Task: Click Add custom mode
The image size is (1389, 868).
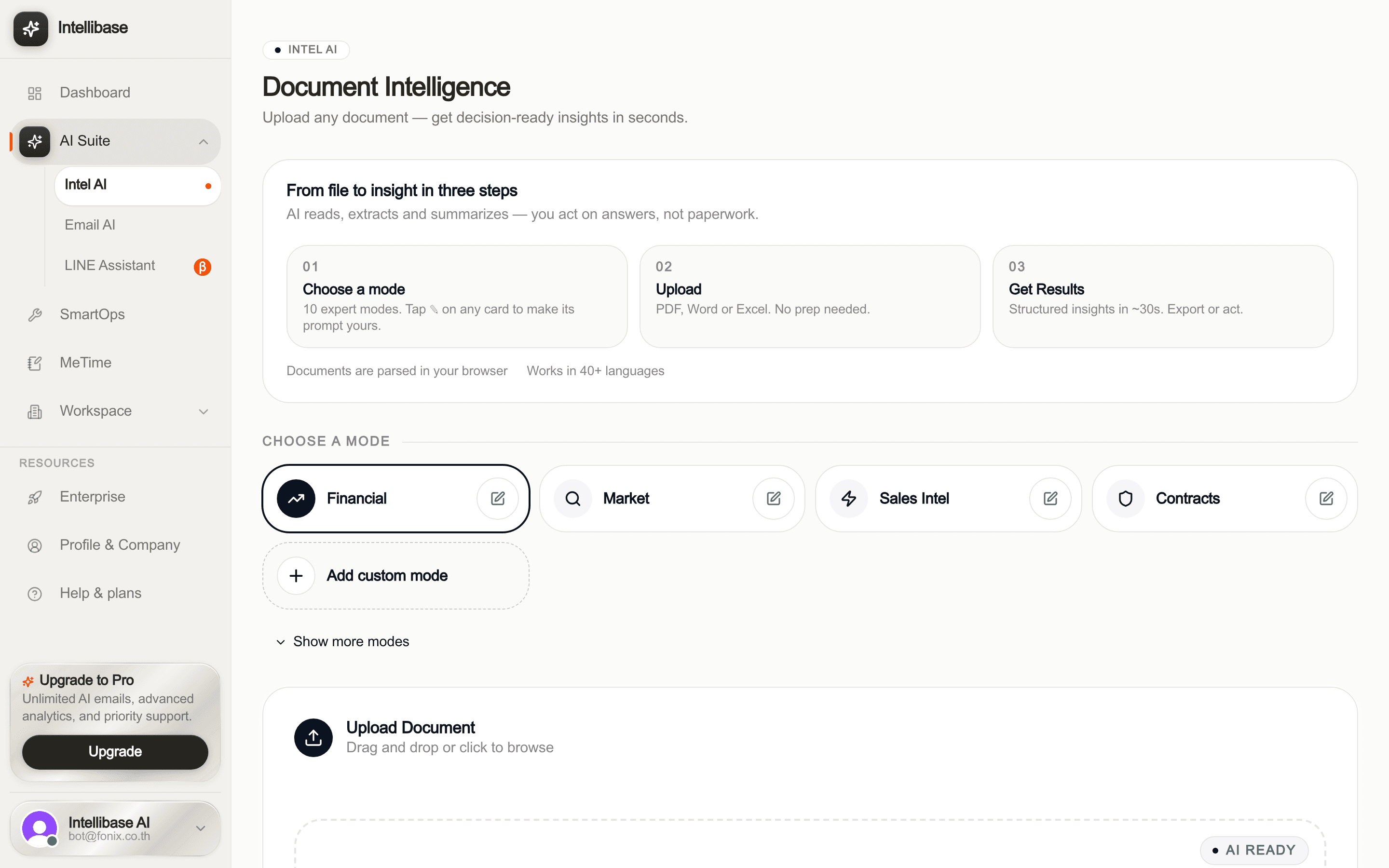Action: point(396,576)
